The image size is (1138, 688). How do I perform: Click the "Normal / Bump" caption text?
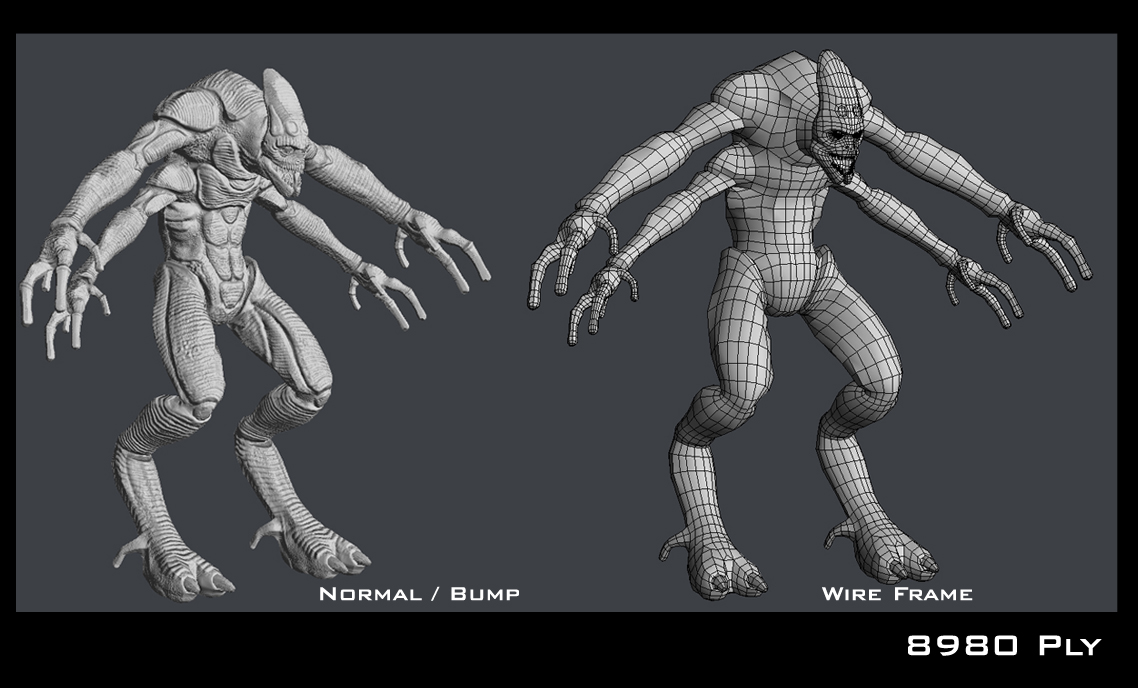click(419, 594)
